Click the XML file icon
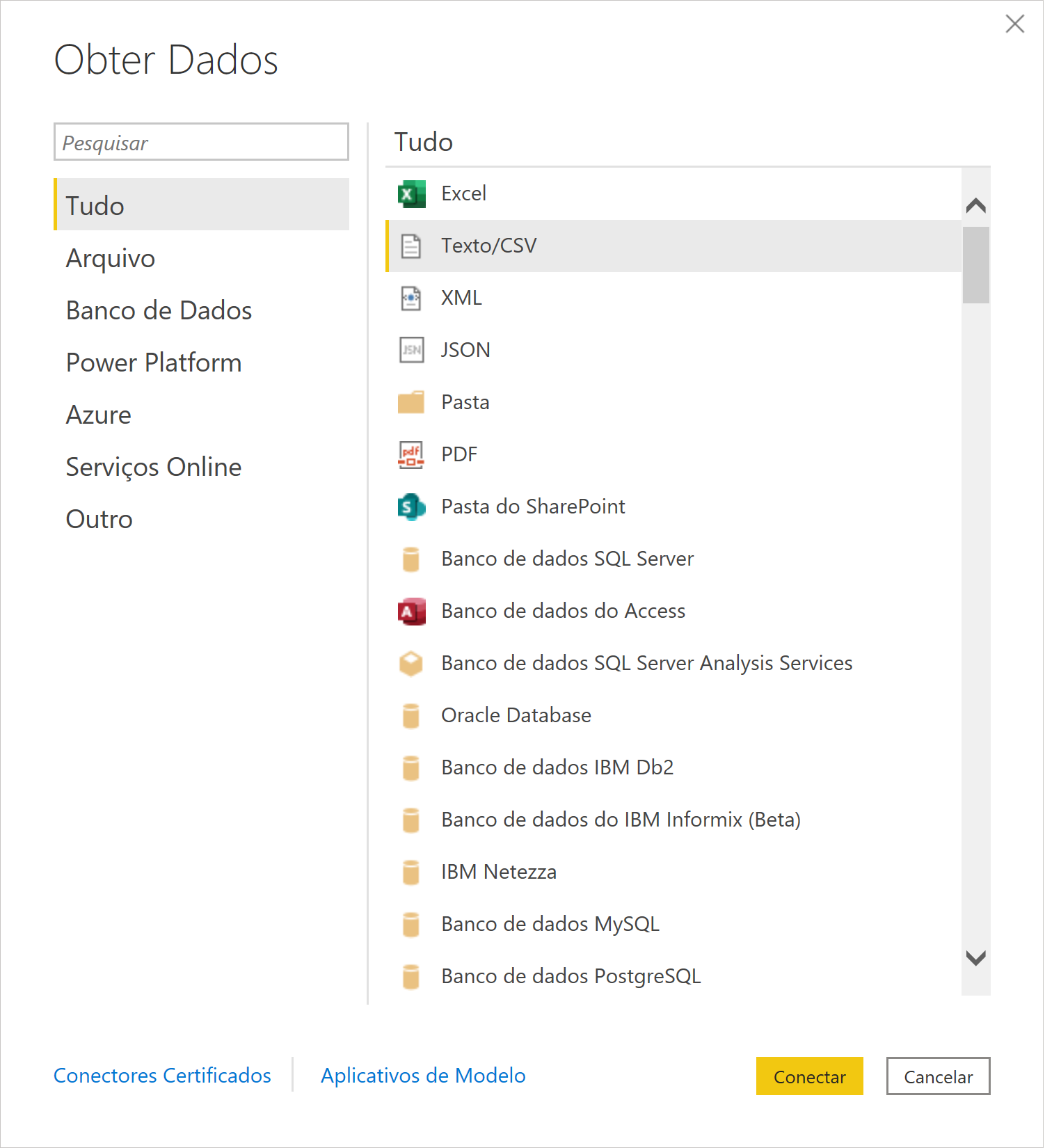This screenshot has width=1045, height=1148. pyautogui.click(x=411, y=298)
